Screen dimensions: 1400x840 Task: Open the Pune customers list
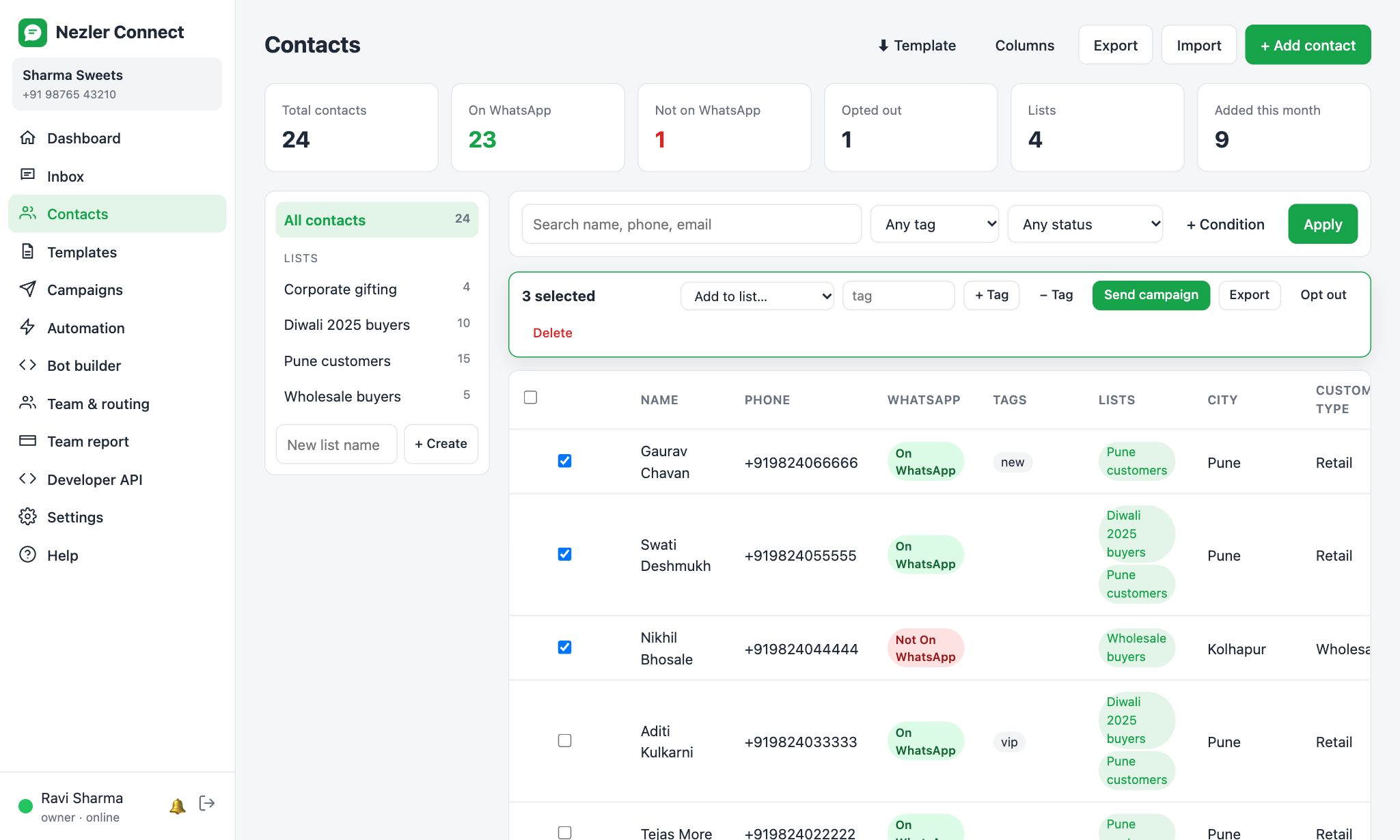click(376, 361)
